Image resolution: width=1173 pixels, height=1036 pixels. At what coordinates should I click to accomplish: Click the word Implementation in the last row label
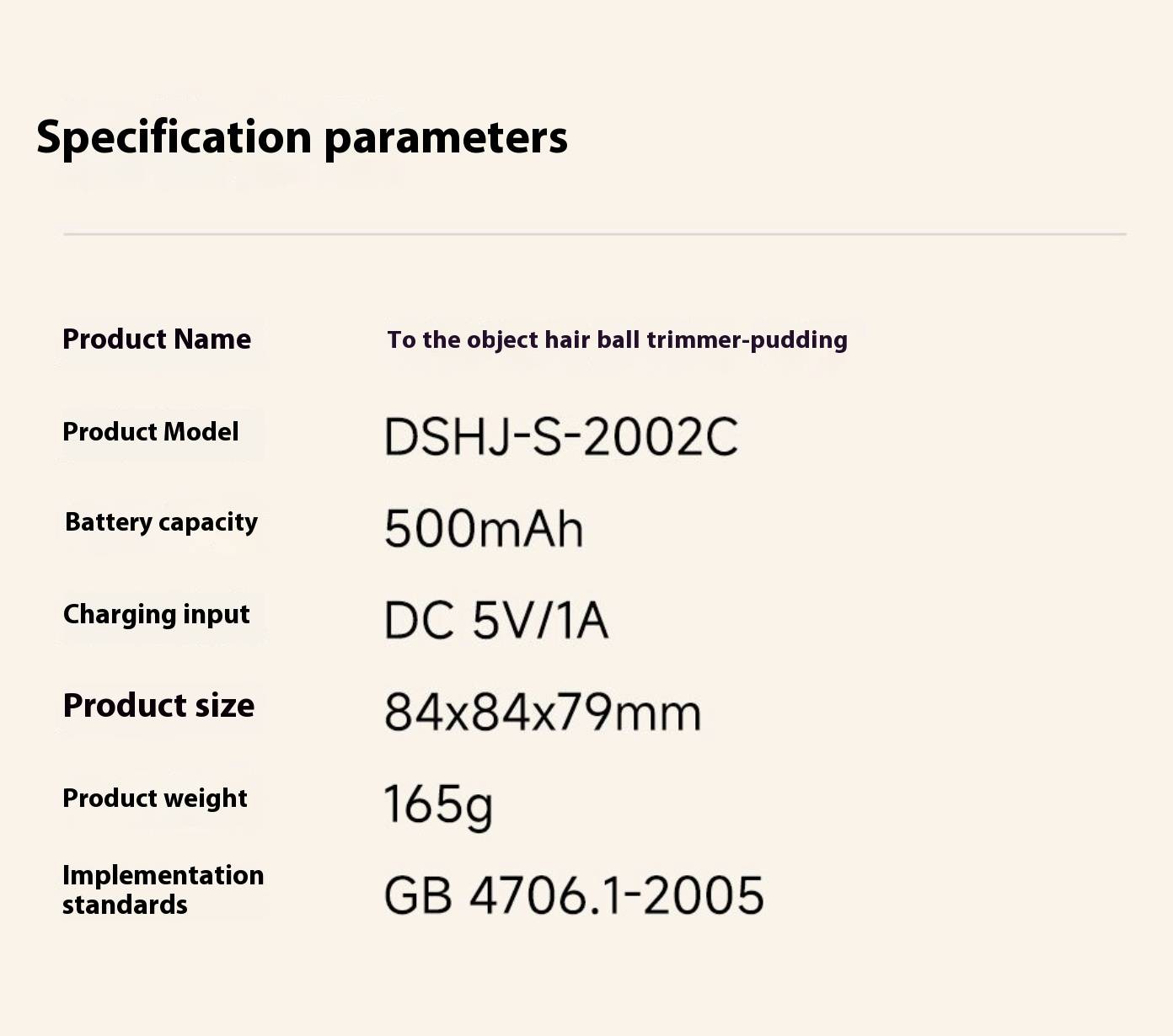click(163, 876)
